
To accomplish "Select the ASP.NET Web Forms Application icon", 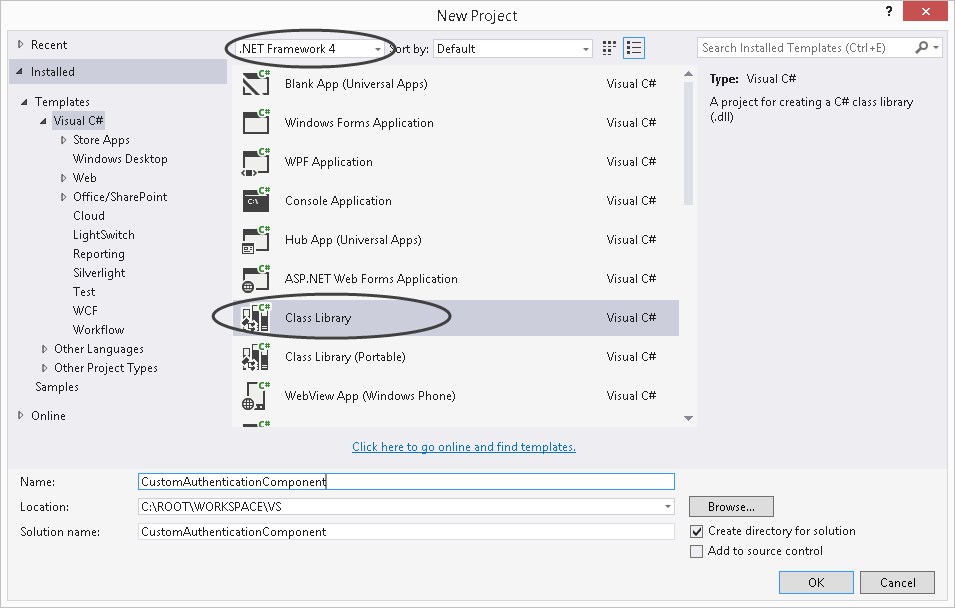I will tap(256, 278).
